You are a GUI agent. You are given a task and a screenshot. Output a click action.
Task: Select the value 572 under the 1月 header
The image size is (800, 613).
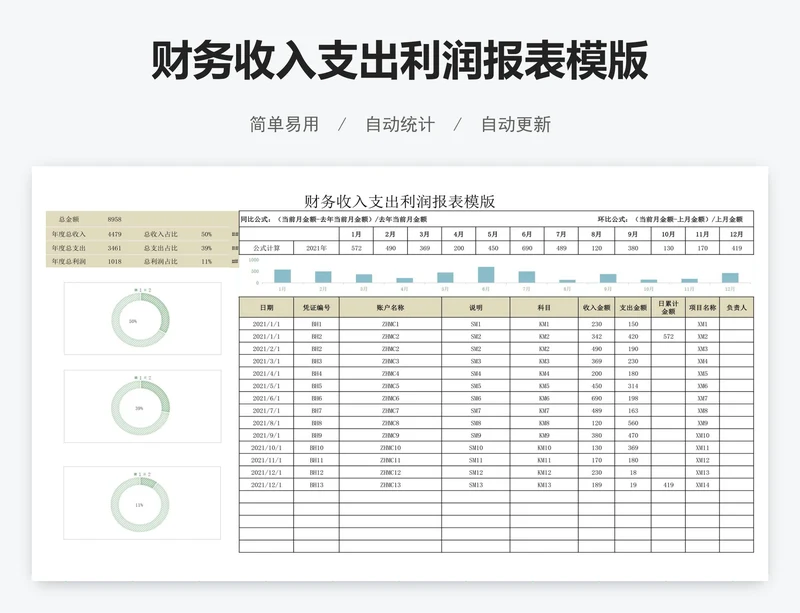(356, 248)
